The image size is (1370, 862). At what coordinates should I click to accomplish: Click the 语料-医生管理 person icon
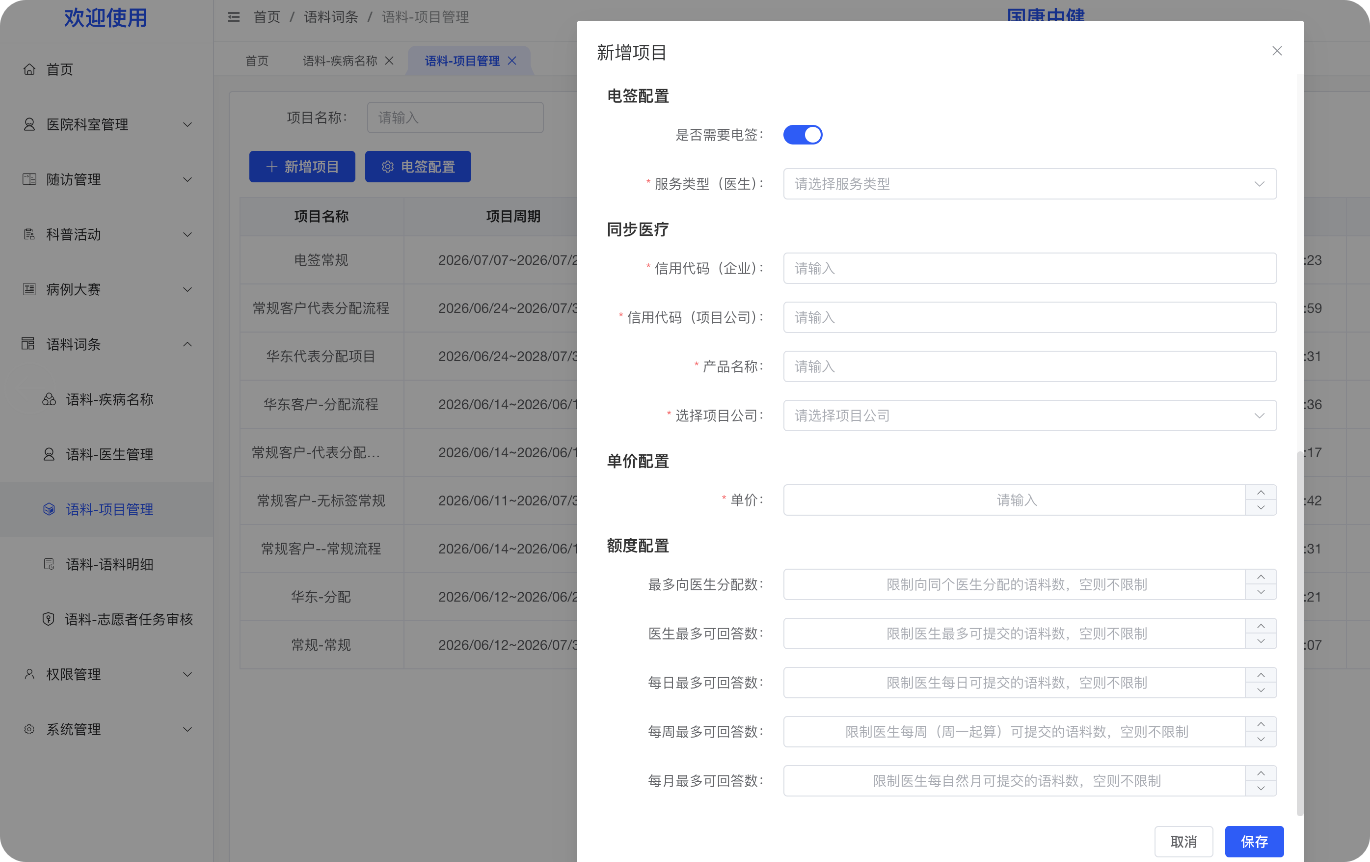pyautogui.click(x=49, y=455)
